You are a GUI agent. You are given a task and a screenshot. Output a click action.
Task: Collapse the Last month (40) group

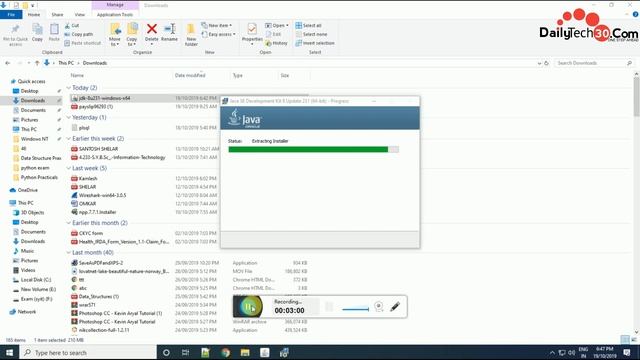tap(69, 253)
